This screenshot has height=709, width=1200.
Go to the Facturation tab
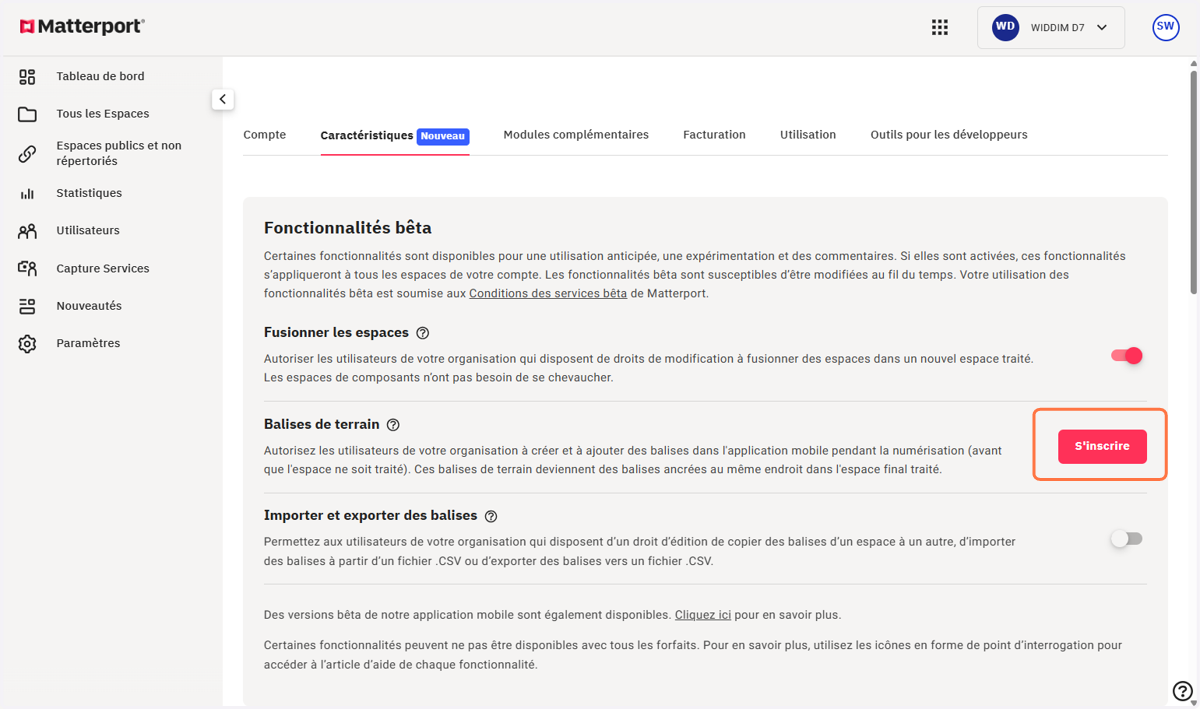[x=714, y=135]
